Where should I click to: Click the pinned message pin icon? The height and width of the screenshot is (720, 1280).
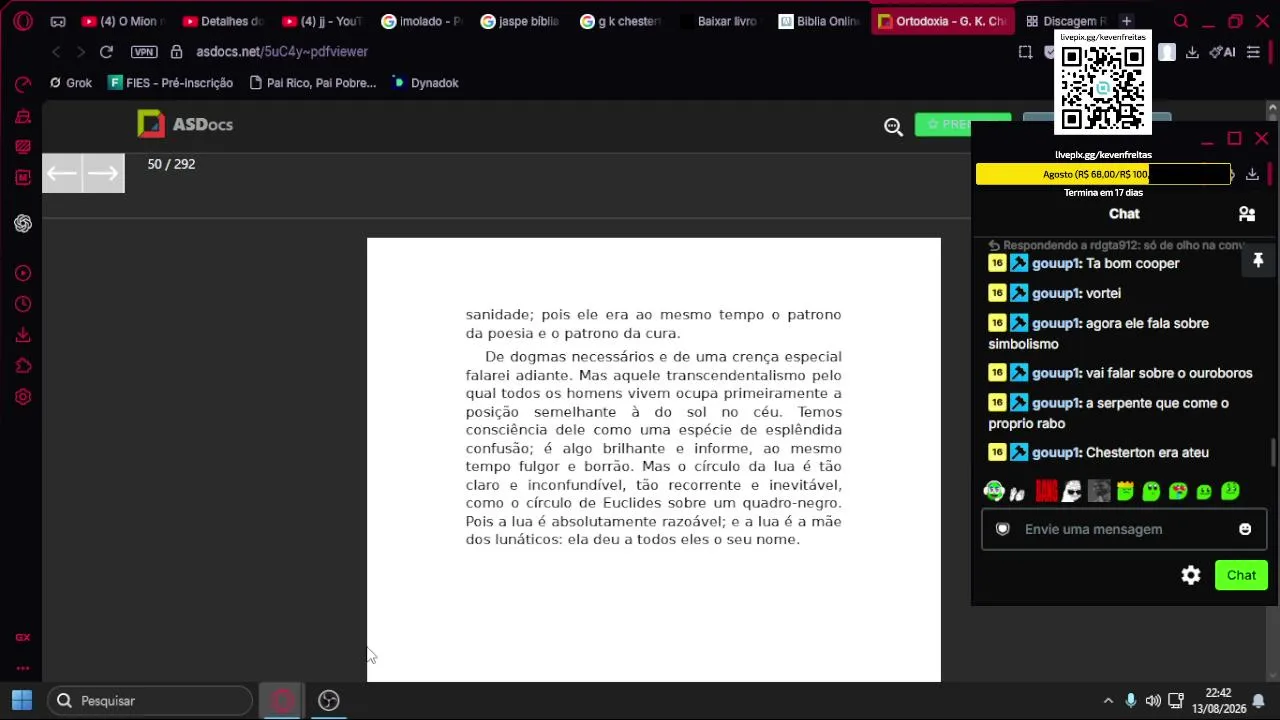[1258, 261]
